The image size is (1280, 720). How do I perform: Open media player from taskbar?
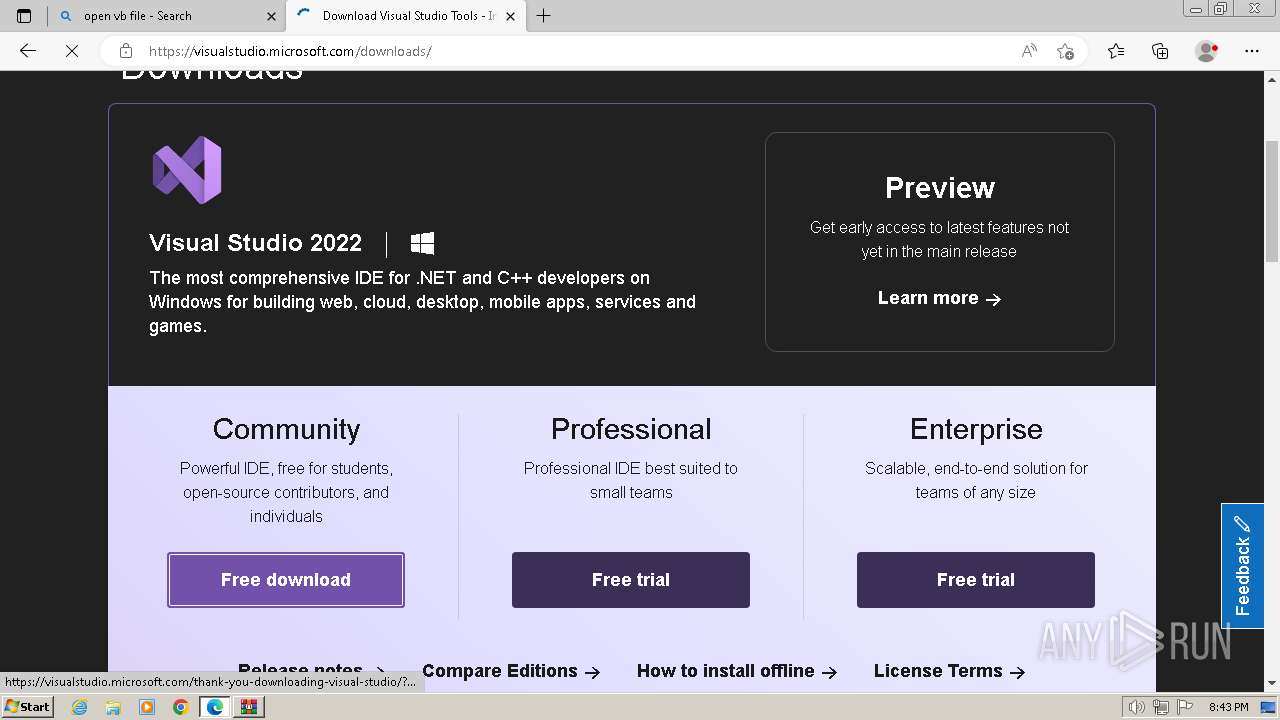click(x=147, y=707)
